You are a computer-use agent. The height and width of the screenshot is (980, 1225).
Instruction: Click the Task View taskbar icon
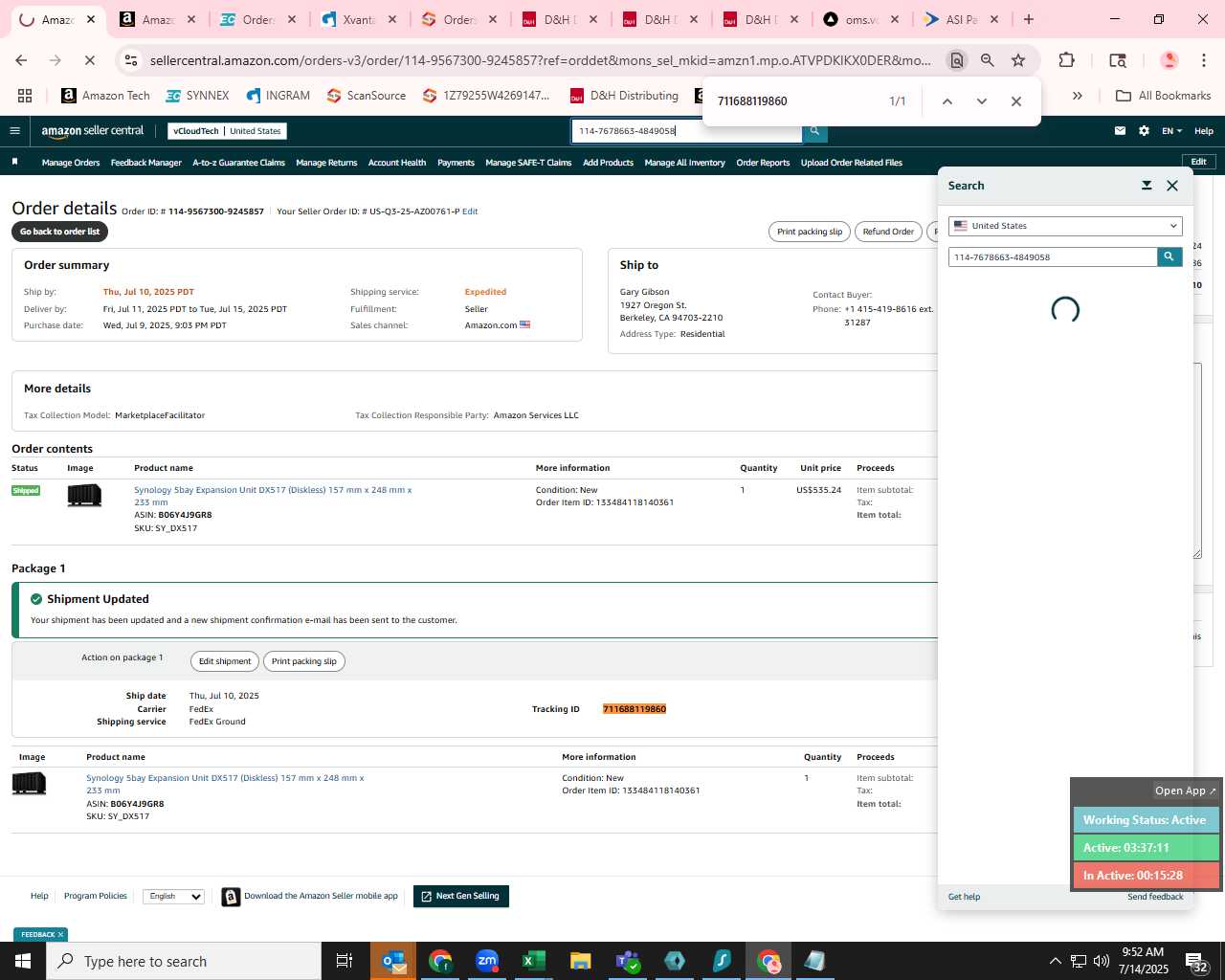[x=345, y=961]
